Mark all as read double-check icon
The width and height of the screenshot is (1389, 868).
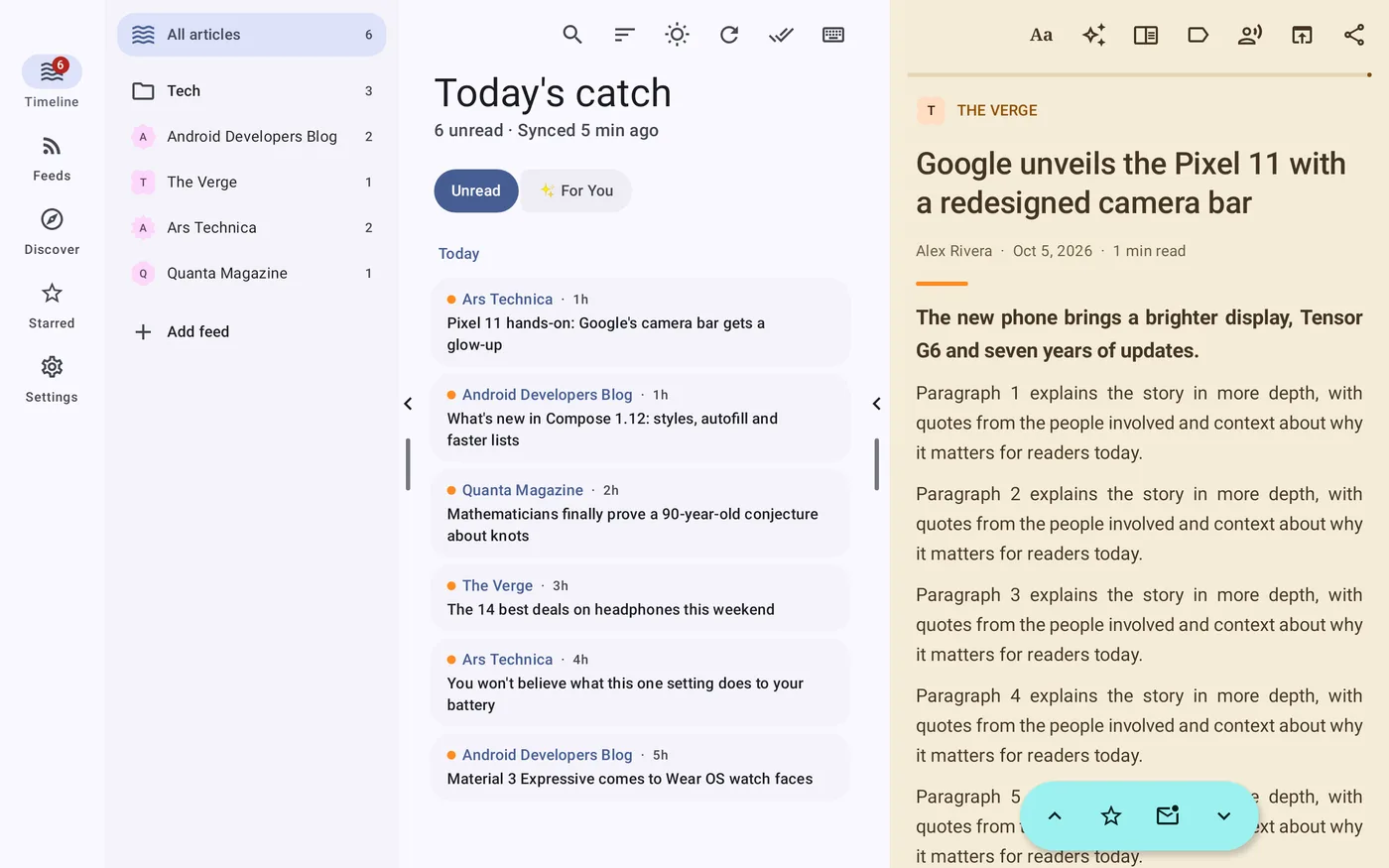[781, 35]
